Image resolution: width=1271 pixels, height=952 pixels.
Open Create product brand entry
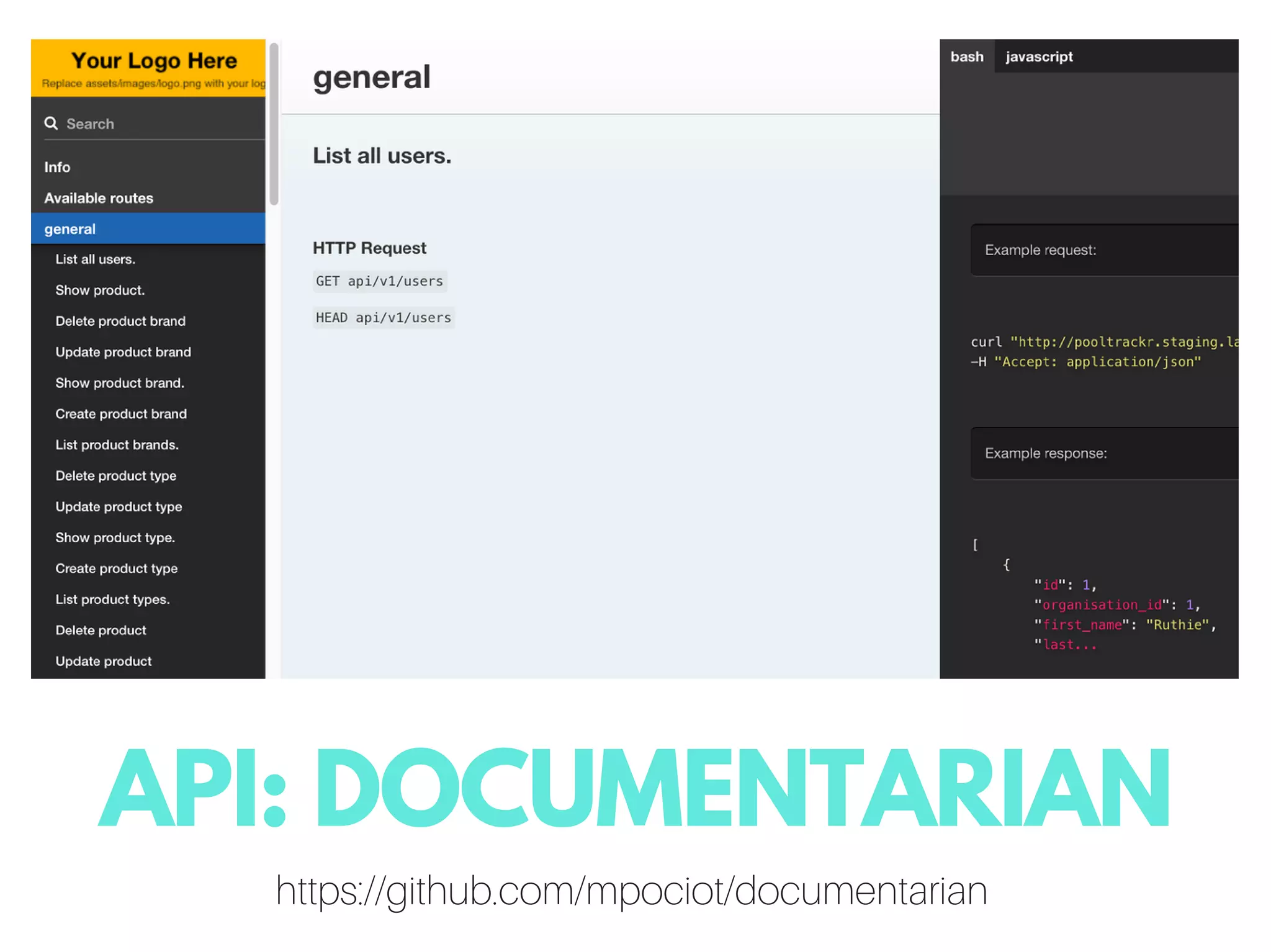tap(121, 414)
